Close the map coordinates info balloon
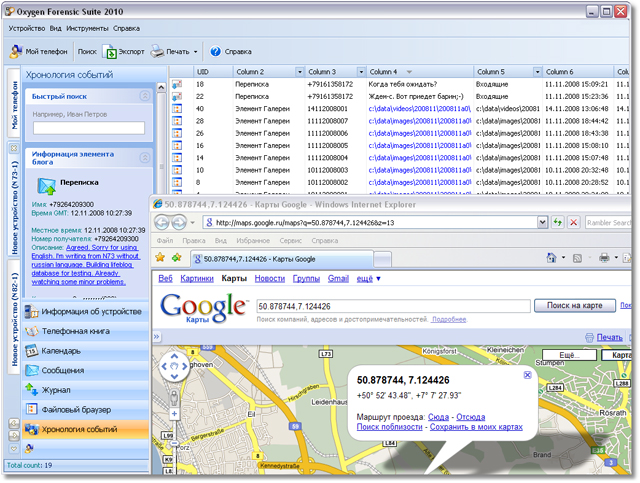The image size is (640, 483). (x=527, y=375)
